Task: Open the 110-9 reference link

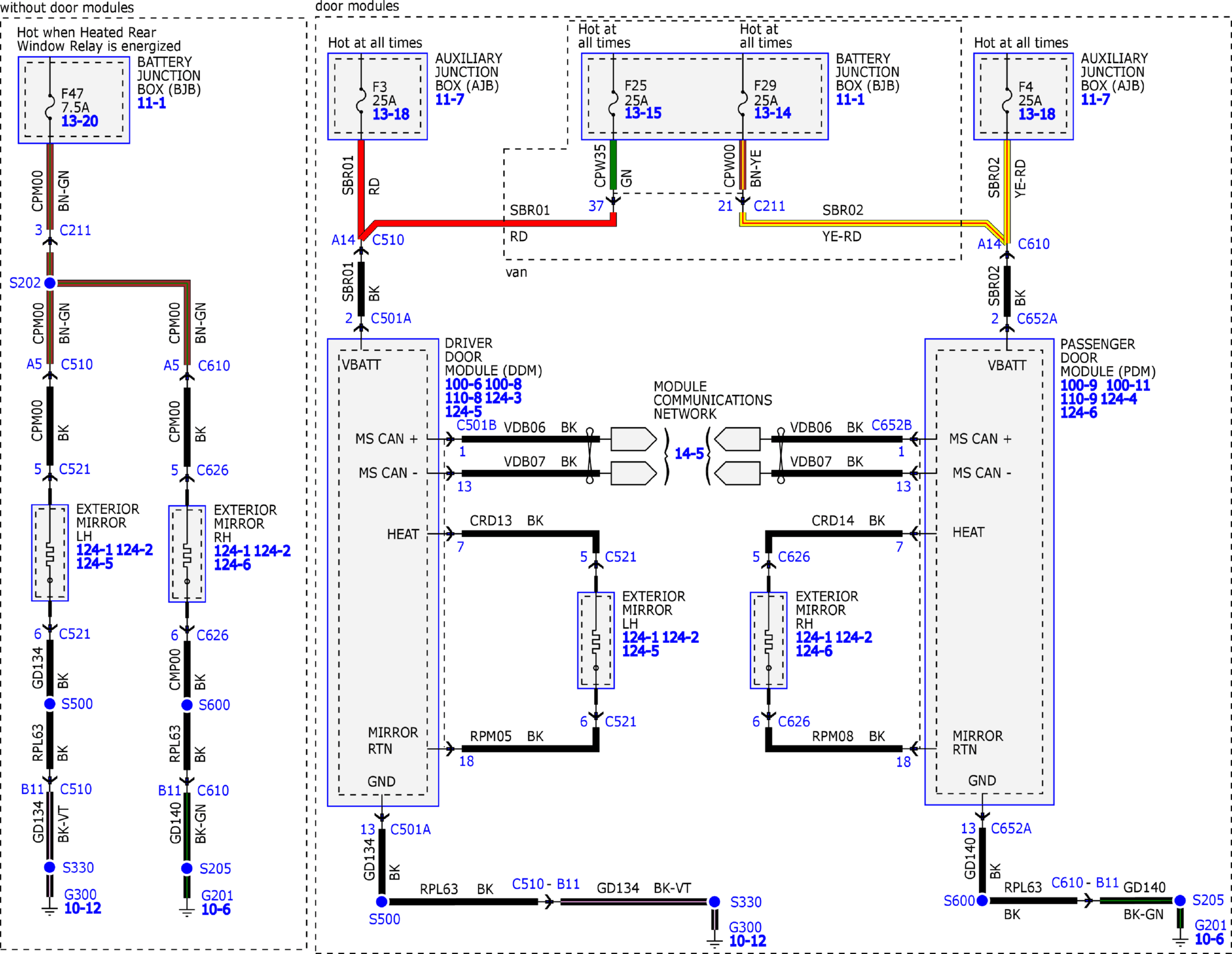Action: pyautogui.click(x=1078, y=399)
